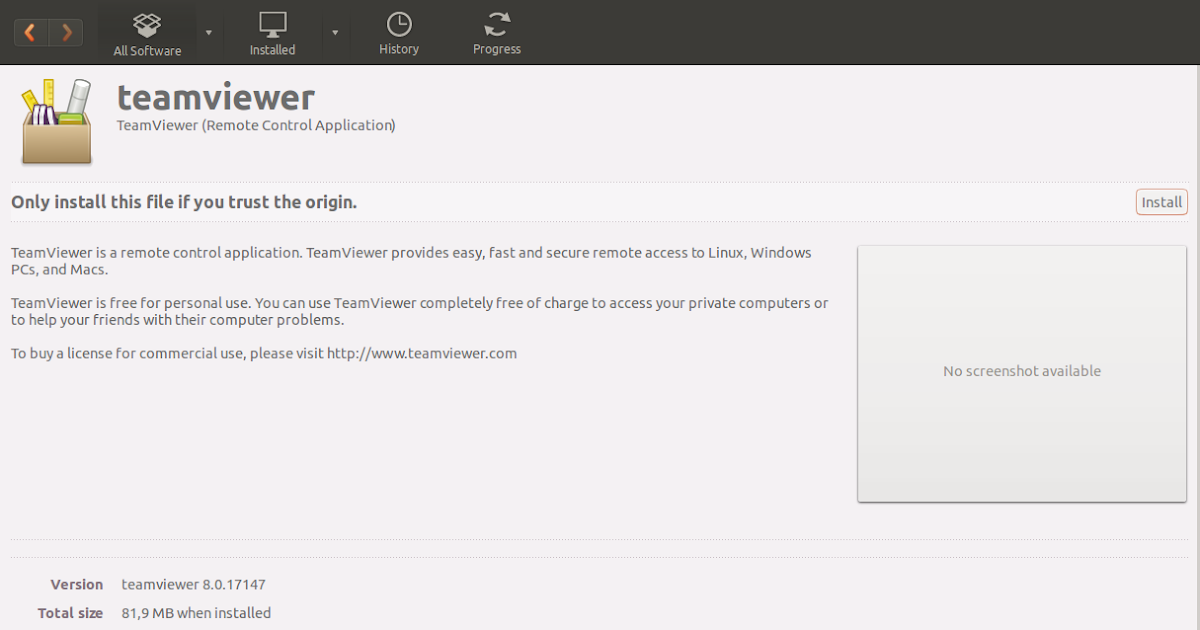
Task: Expand the All Software dropdown arrow
Action: tap(209, 32)
